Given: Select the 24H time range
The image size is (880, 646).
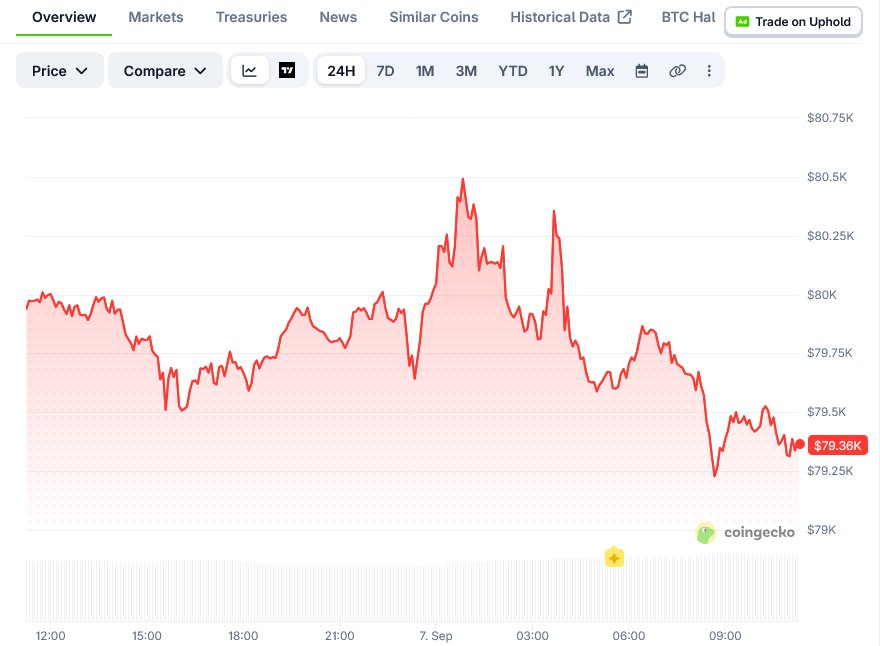Looking at the screenshot, I should [341, 71].
